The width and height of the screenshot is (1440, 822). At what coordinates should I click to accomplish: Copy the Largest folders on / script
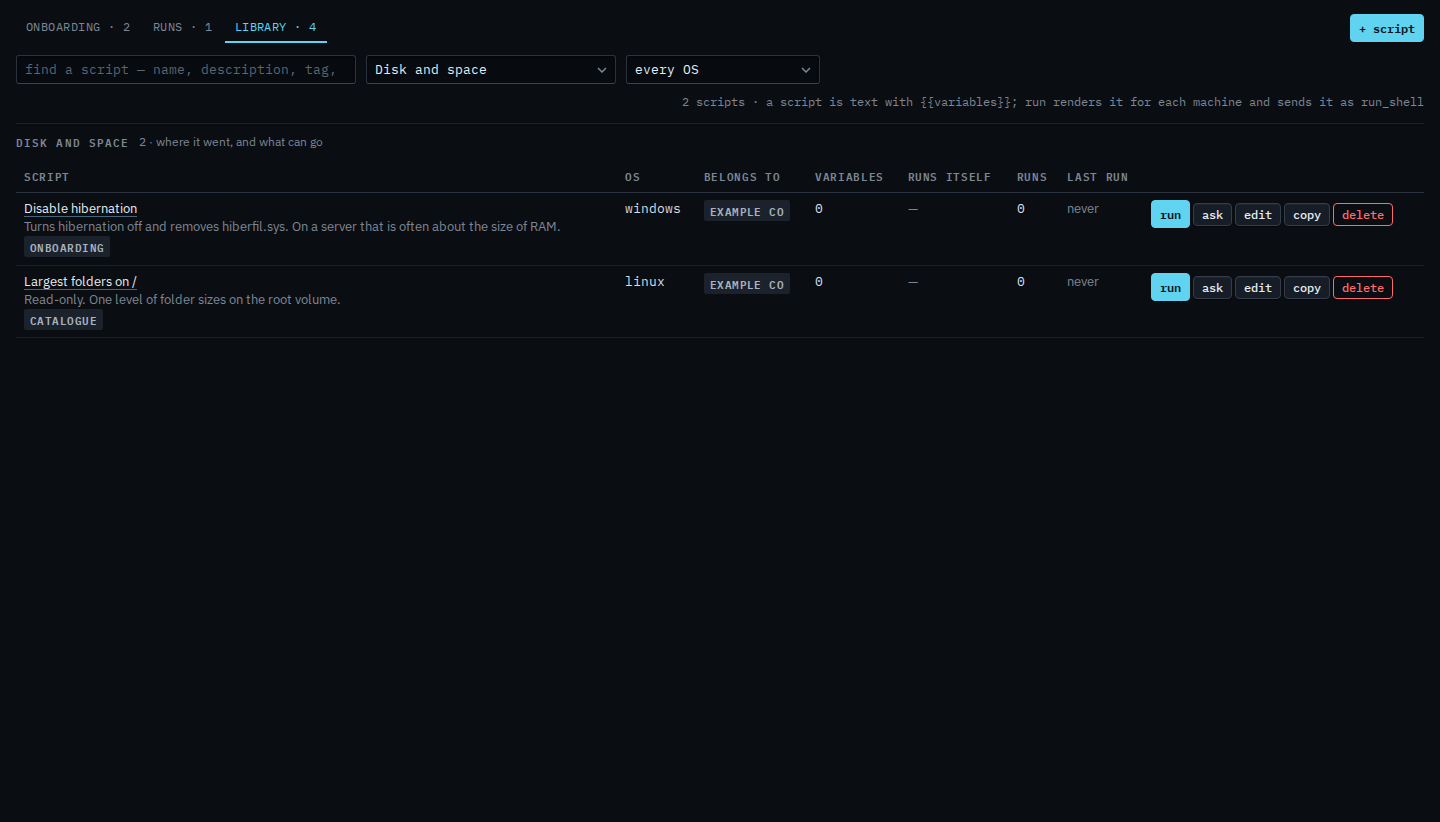point(1307,288)
